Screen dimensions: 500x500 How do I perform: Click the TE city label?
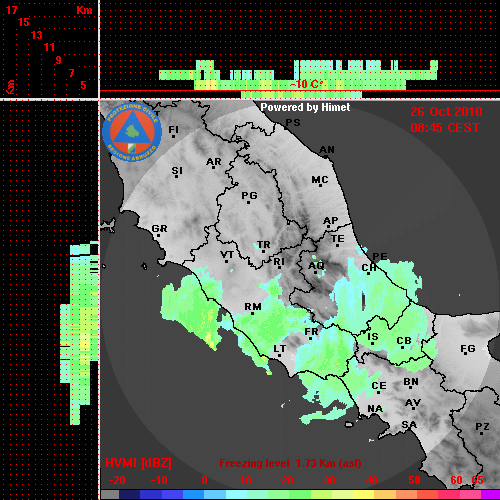(x=337, y=239)
